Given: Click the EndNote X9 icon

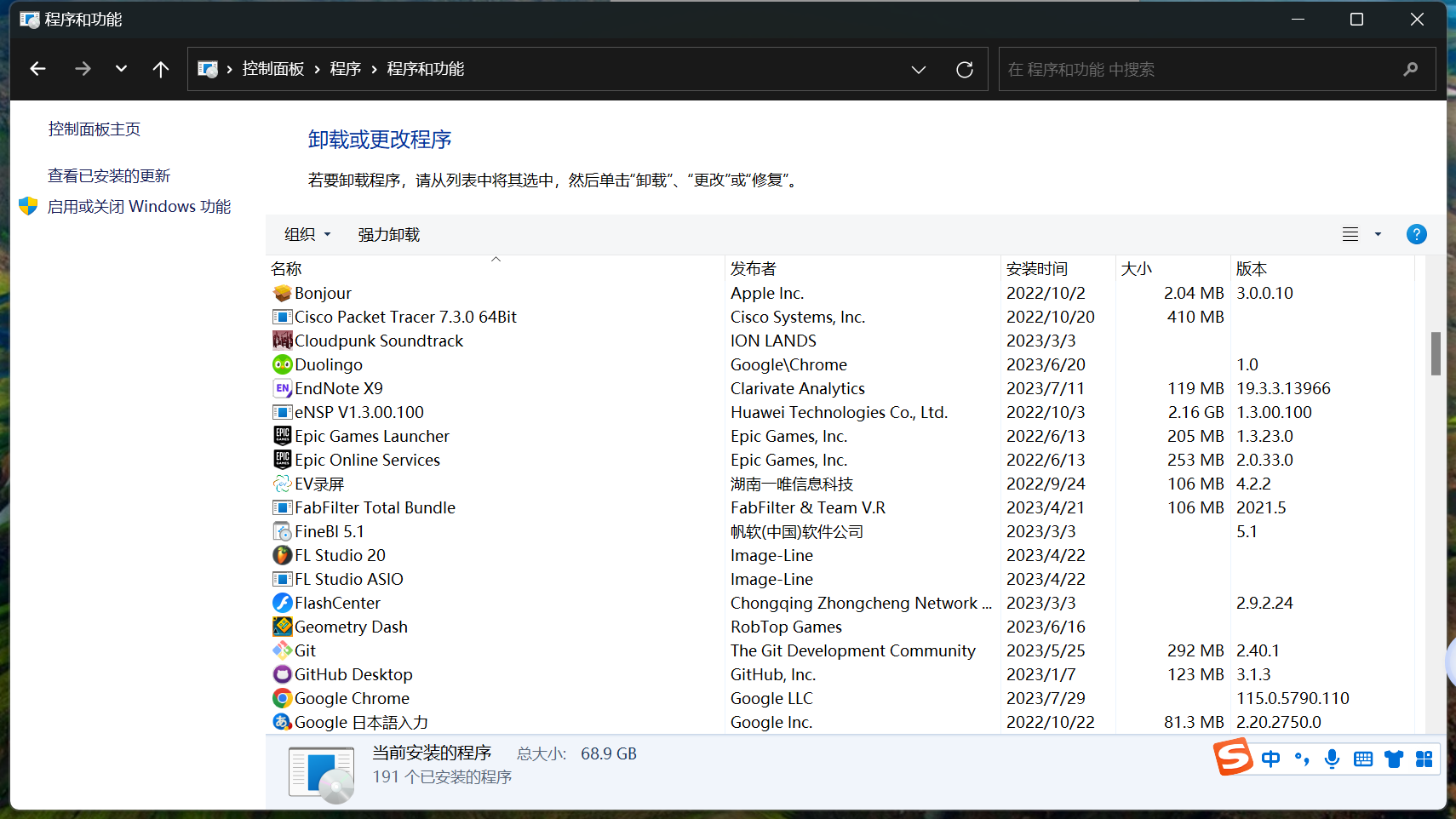Looking at the screenshot, I should 283,388.
